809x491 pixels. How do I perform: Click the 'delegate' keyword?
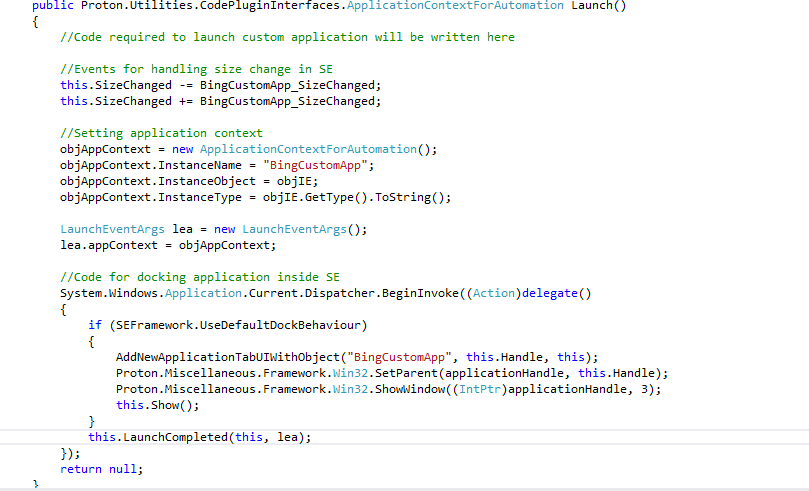[x=549, y=293]
